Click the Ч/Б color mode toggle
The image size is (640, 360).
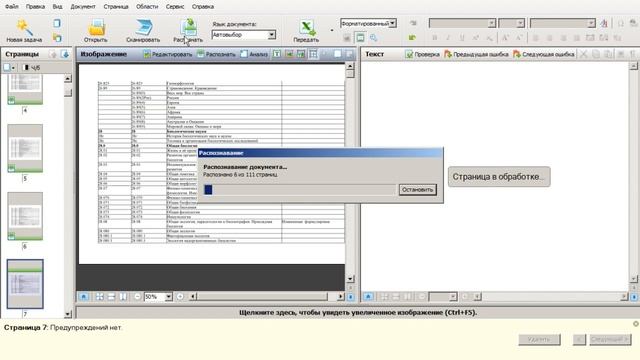pos(32,68)
